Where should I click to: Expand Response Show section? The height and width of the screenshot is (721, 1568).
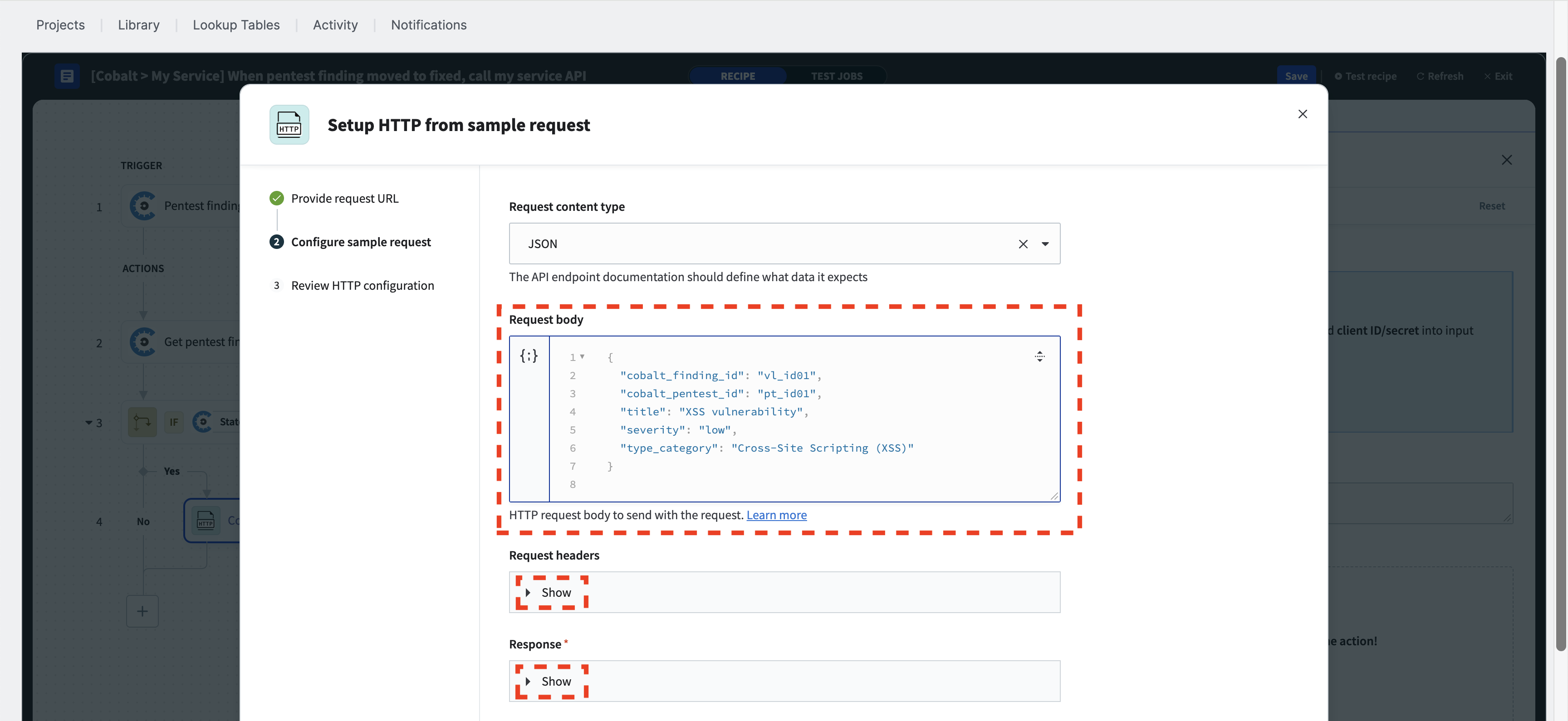point(549,681)
